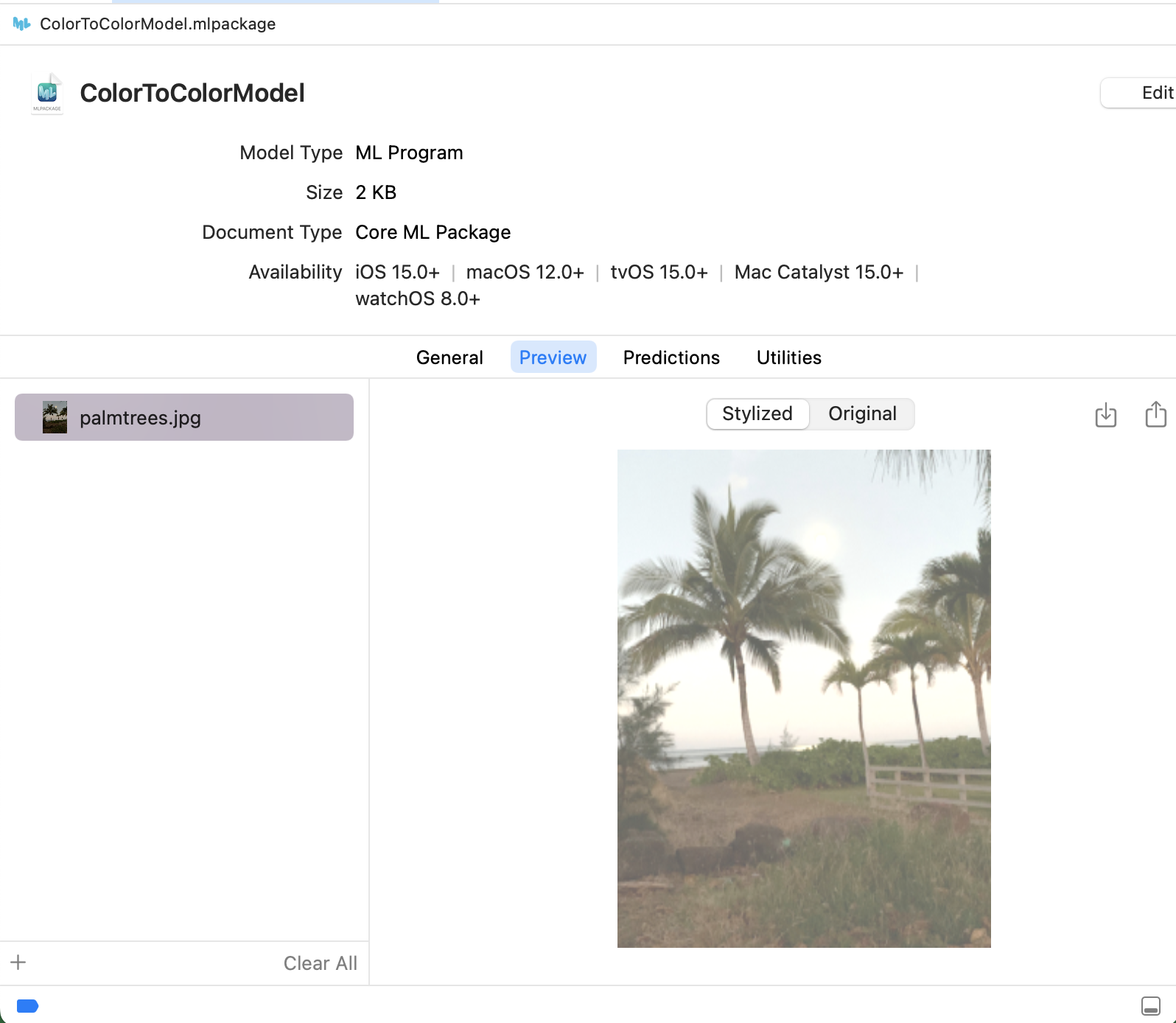This screenshot has height=1023, width=1176.
Task: Click the download image icon
Action: [x=1105, y=415]
